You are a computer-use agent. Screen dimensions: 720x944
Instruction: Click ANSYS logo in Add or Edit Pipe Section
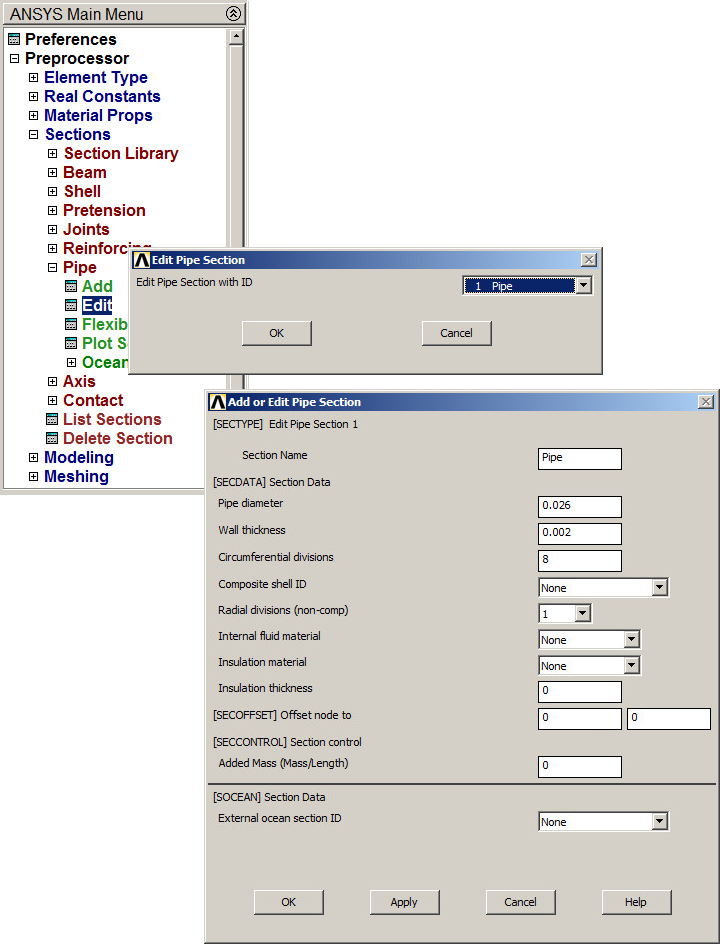(217, 402)
